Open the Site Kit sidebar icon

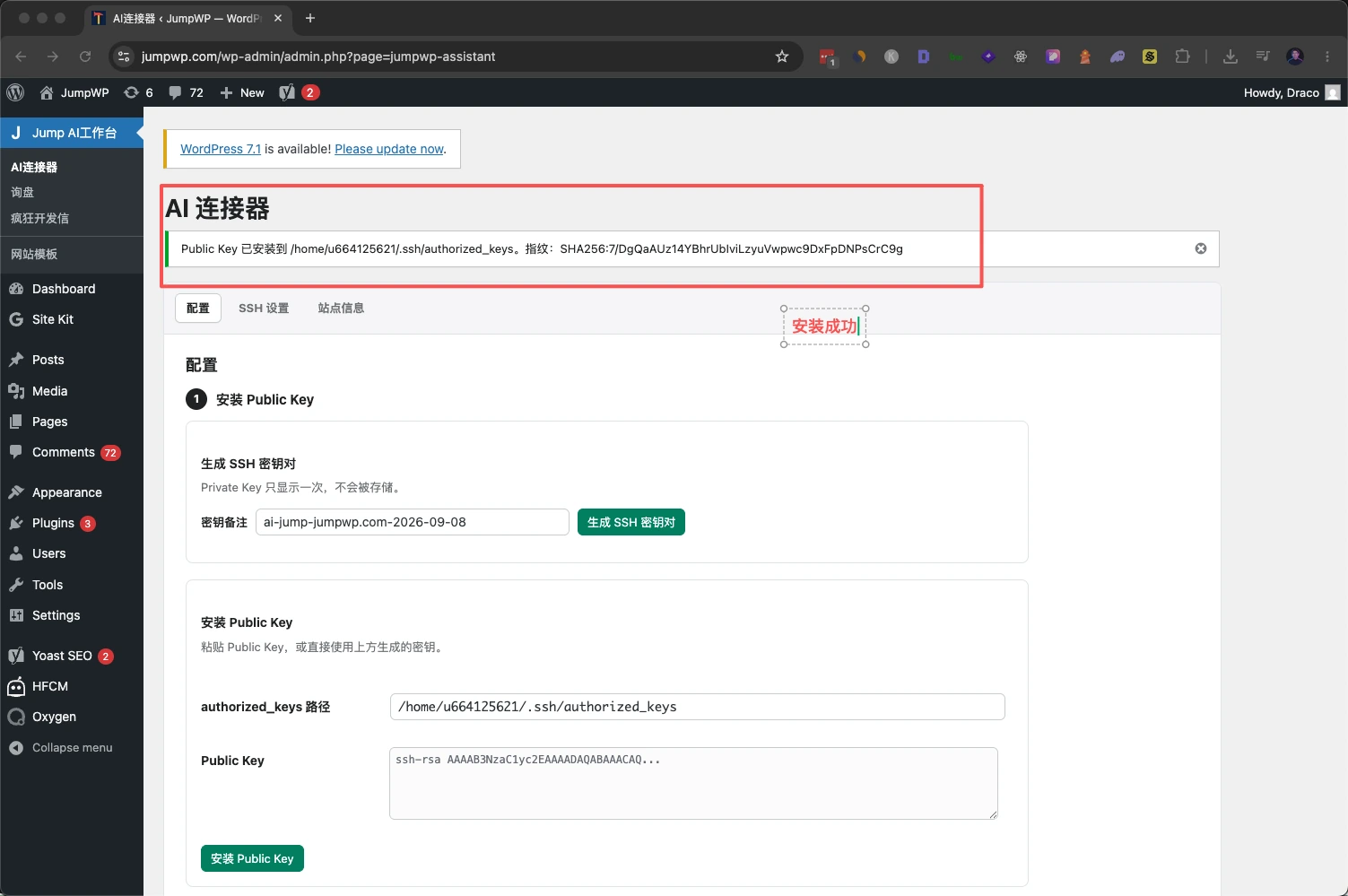[16, 319]
